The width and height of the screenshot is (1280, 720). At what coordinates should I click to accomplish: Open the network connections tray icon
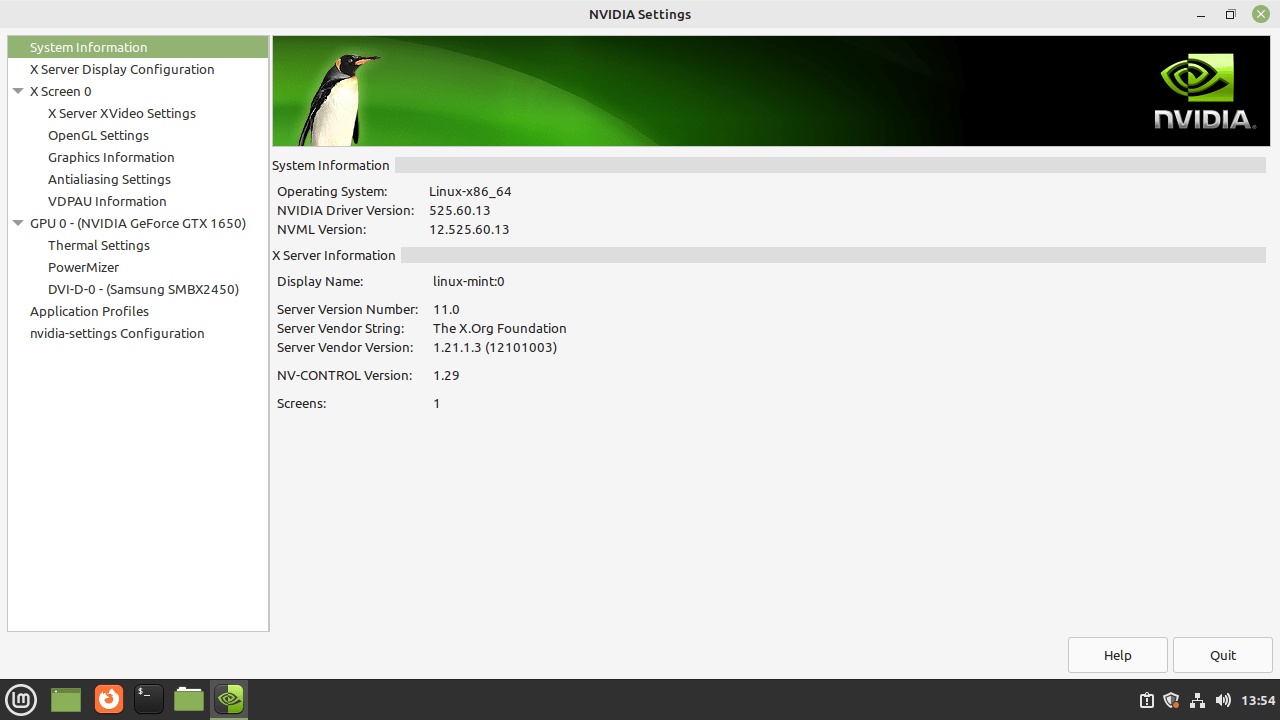1197,700
